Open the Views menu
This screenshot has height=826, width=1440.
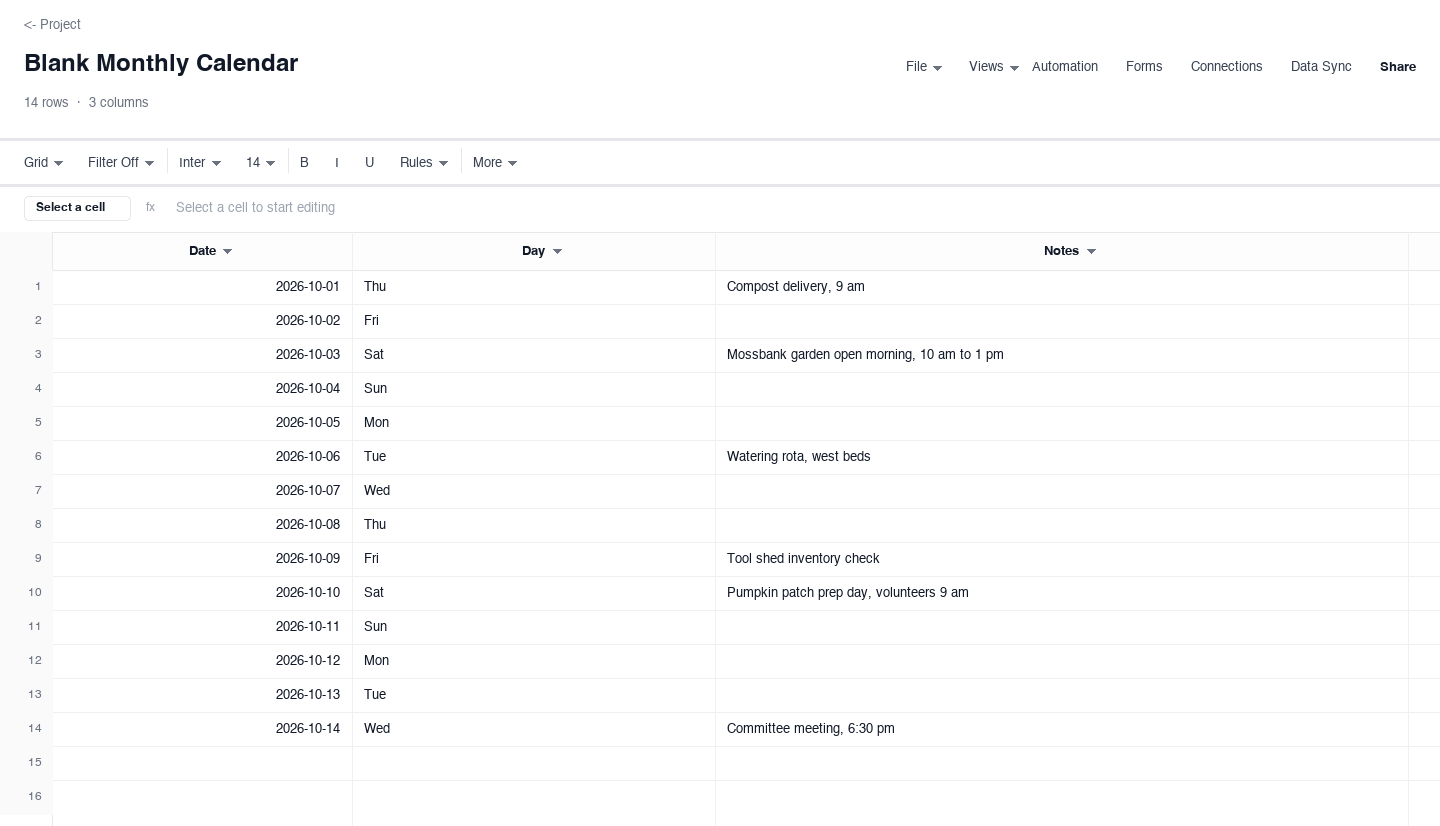[994, 67]
